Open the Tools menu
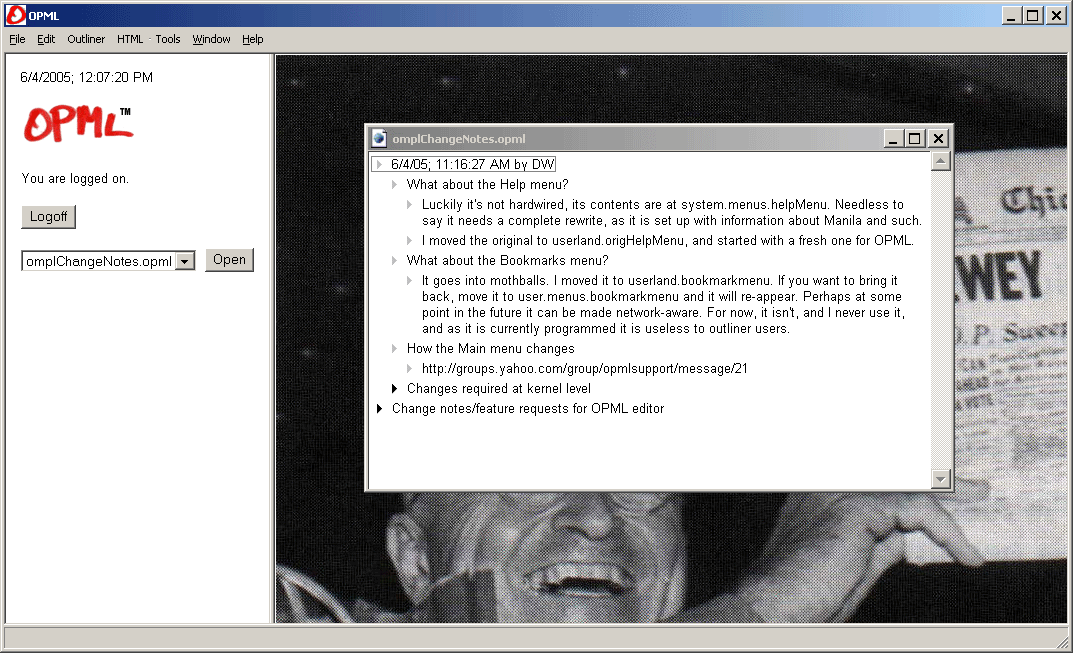Image resolution: width=1073 pixels, height=653 pixels. tap(168, 39)
